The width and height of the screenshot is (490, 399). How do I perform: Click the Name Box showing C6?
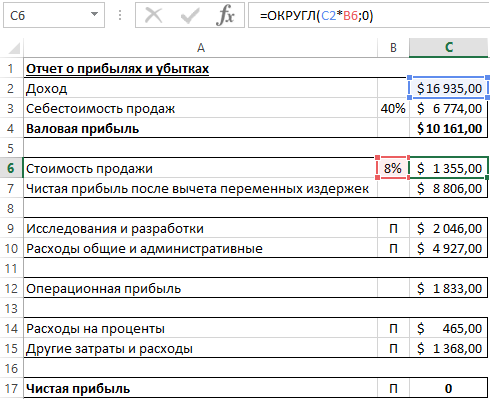pos(54,15)
